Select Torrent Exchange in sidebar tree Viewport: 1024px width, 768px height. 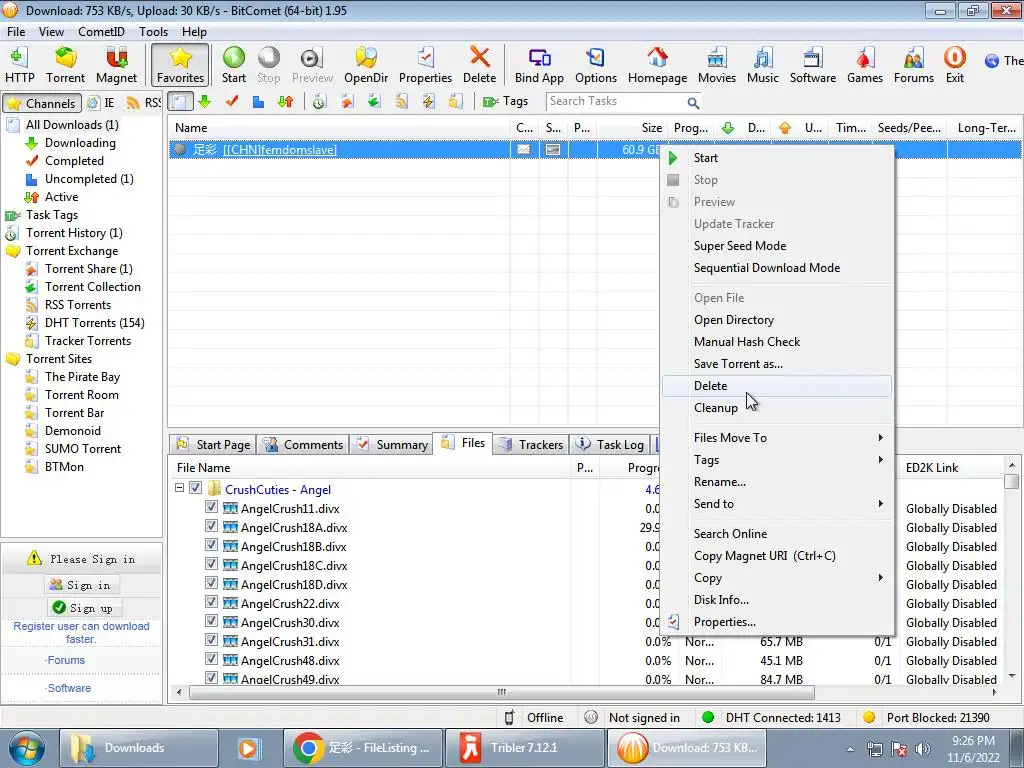(72, 251)
